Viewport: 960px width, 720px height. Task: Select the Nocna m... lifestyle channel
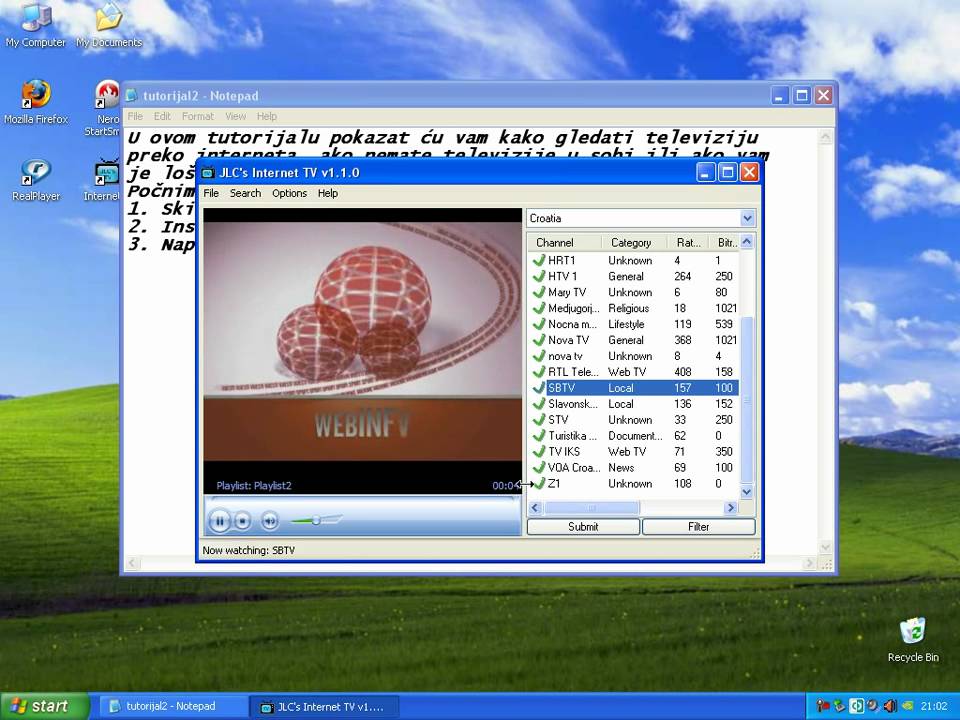tap(634, 324)
